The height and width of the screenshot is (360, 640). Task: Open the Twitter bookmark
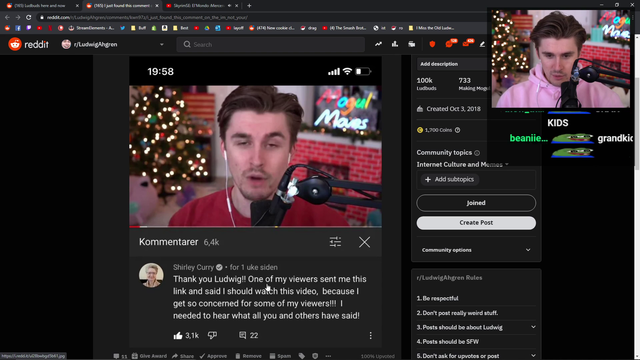click(x=122, y=28)
